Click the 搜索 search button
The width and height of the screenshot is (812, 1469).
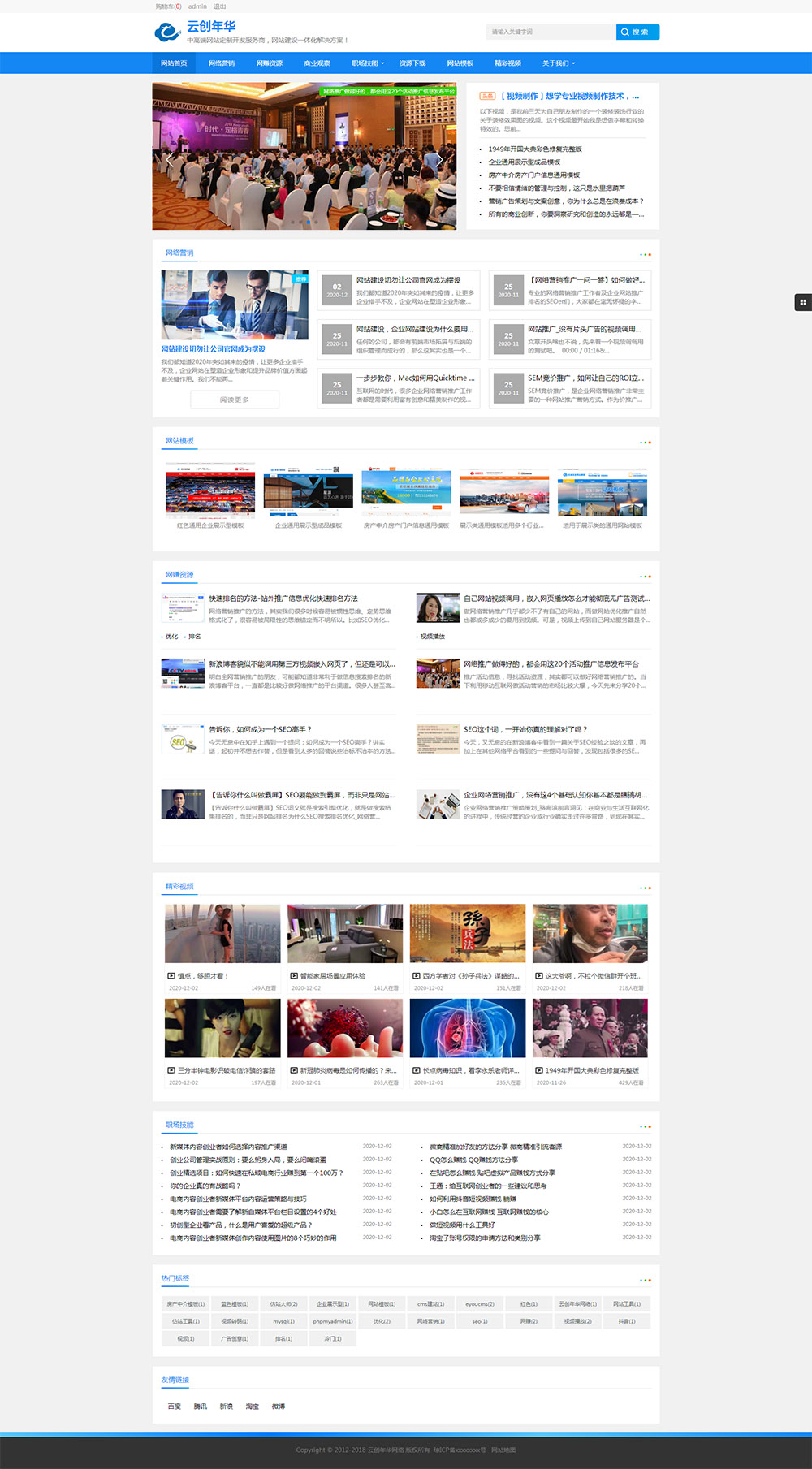click(x=637, y=32)
